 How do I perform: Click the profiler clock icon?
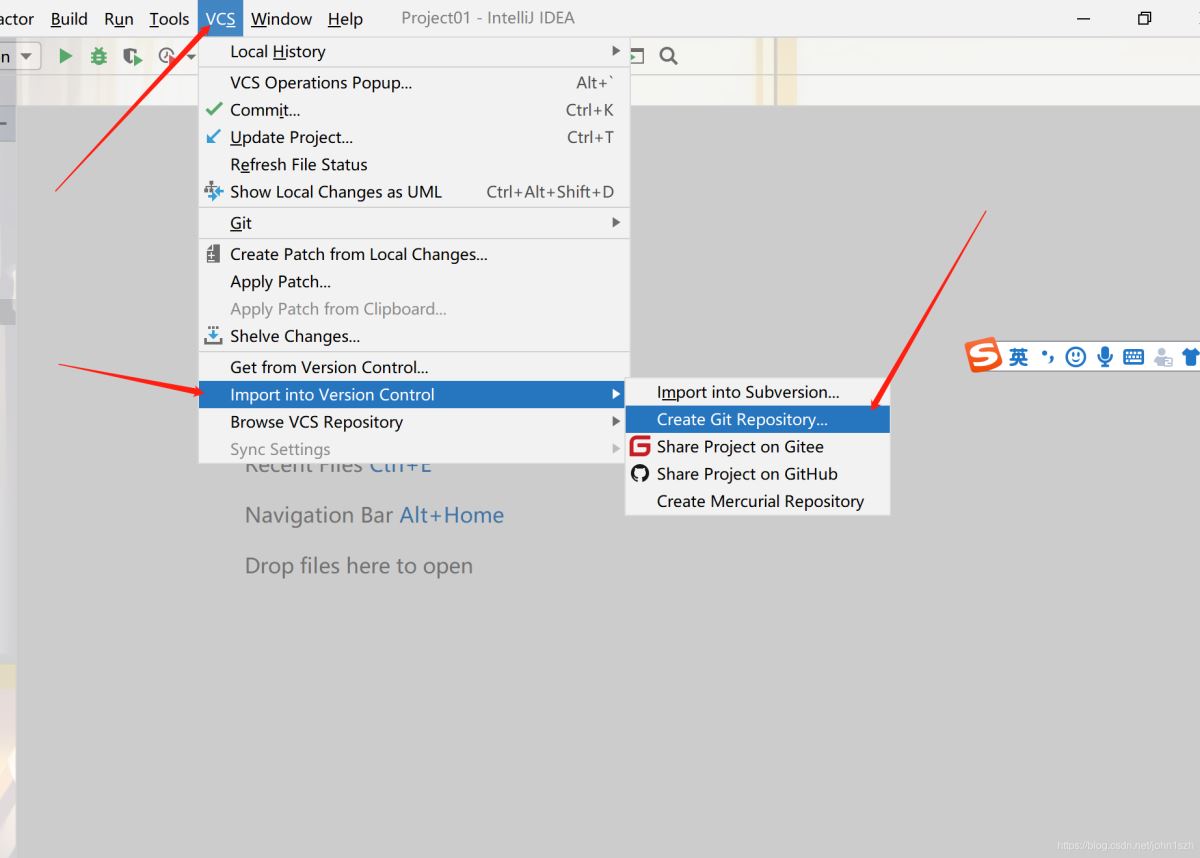pyautogui.click(x=166, y=56)
